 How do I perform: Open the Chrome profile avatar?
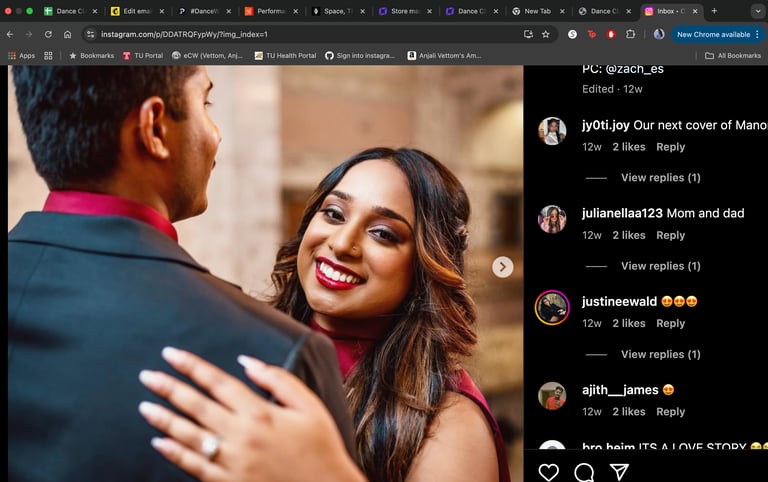(659, 34)
